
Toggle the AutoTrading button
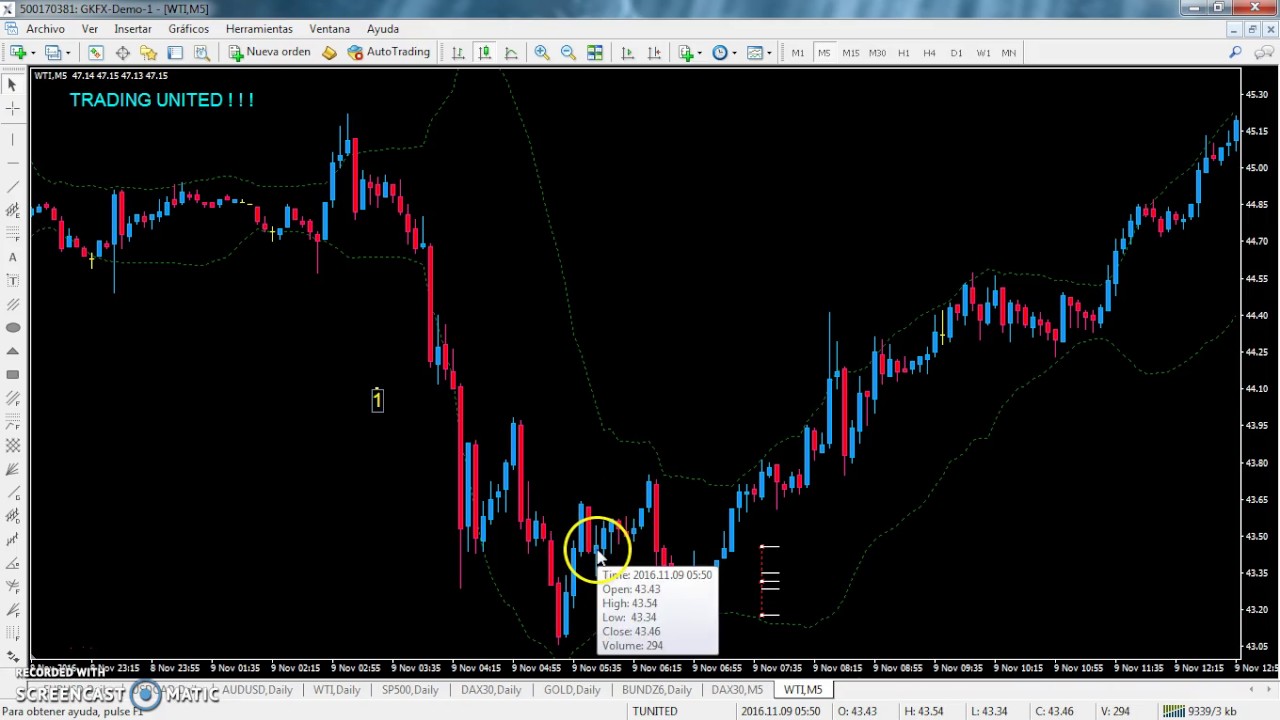(389, 53)
